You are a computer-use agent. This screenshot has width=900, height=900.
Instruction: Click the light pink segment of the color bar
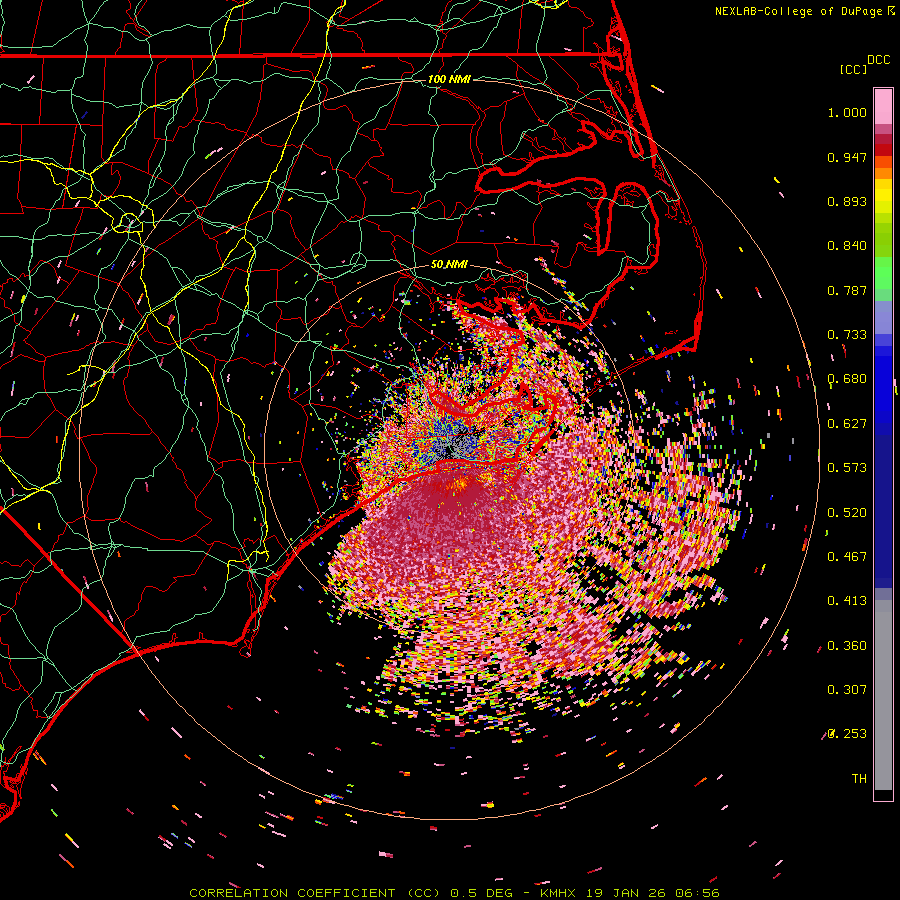click(x=883, y=106)
